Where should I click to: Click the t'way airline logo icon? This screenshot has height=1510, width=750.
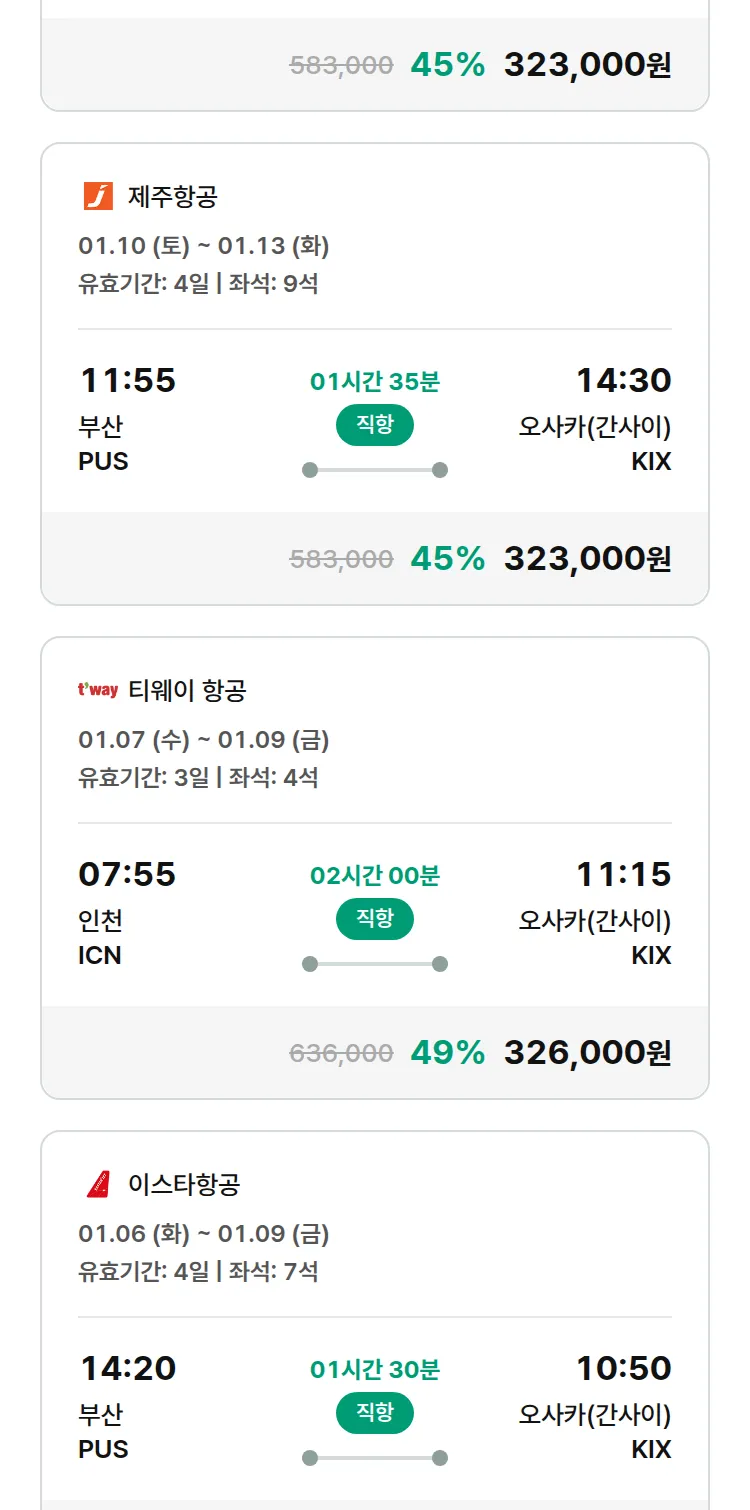tap(98, 690)
